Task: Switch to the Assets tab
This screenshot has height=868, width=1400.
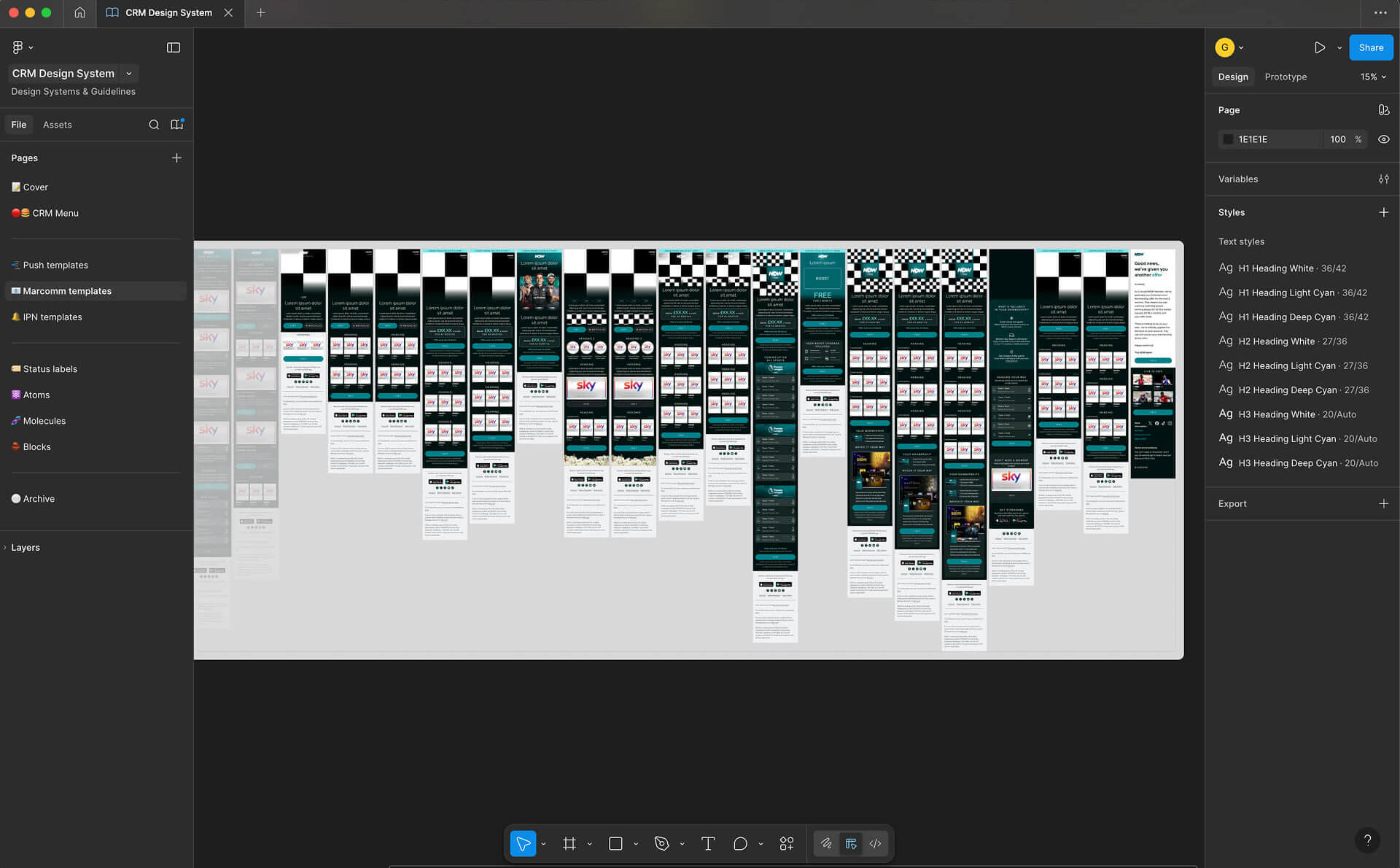Action: click(57, 125)
